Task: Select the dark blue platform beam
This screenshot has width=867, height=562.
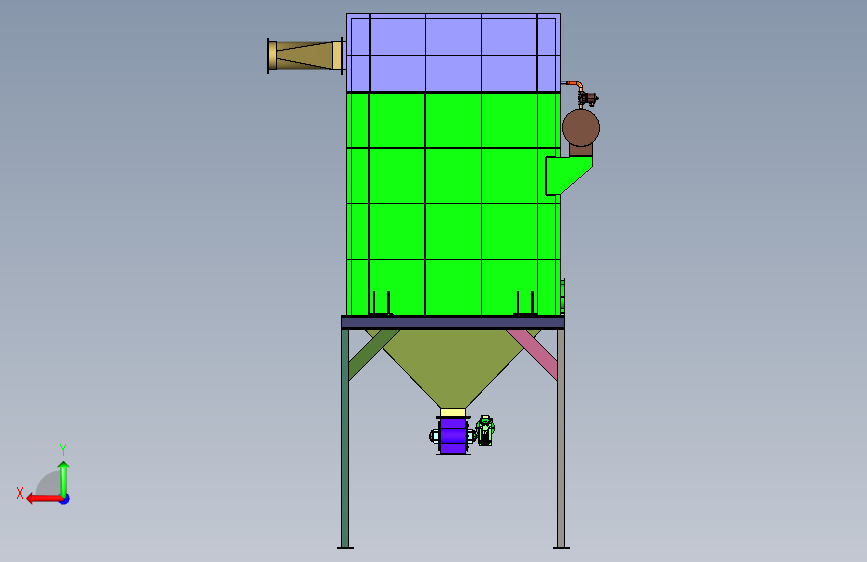Action: coord(453,322)
